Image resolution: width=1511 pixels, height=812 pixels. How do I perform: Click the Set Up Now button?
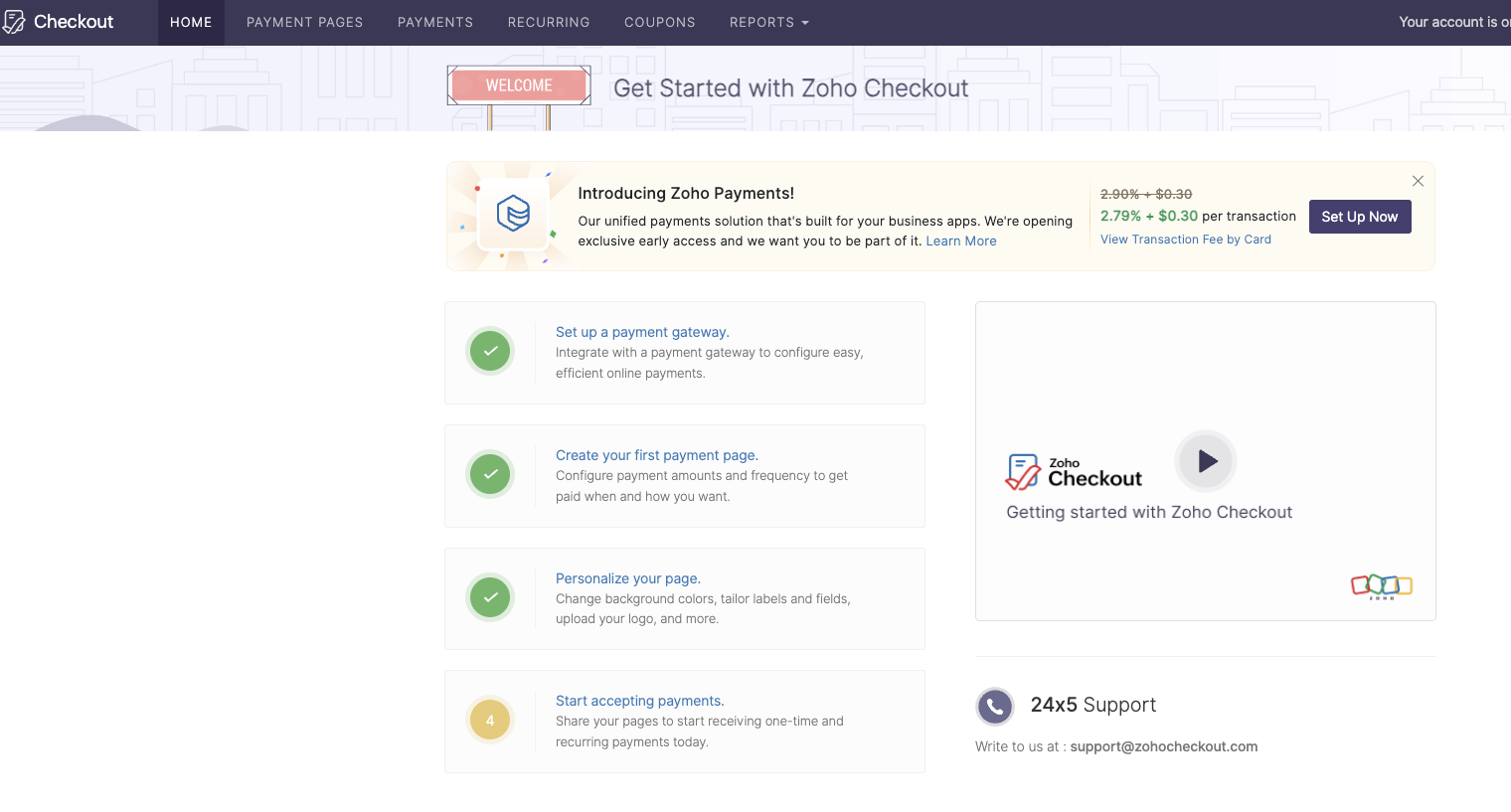1360,217
